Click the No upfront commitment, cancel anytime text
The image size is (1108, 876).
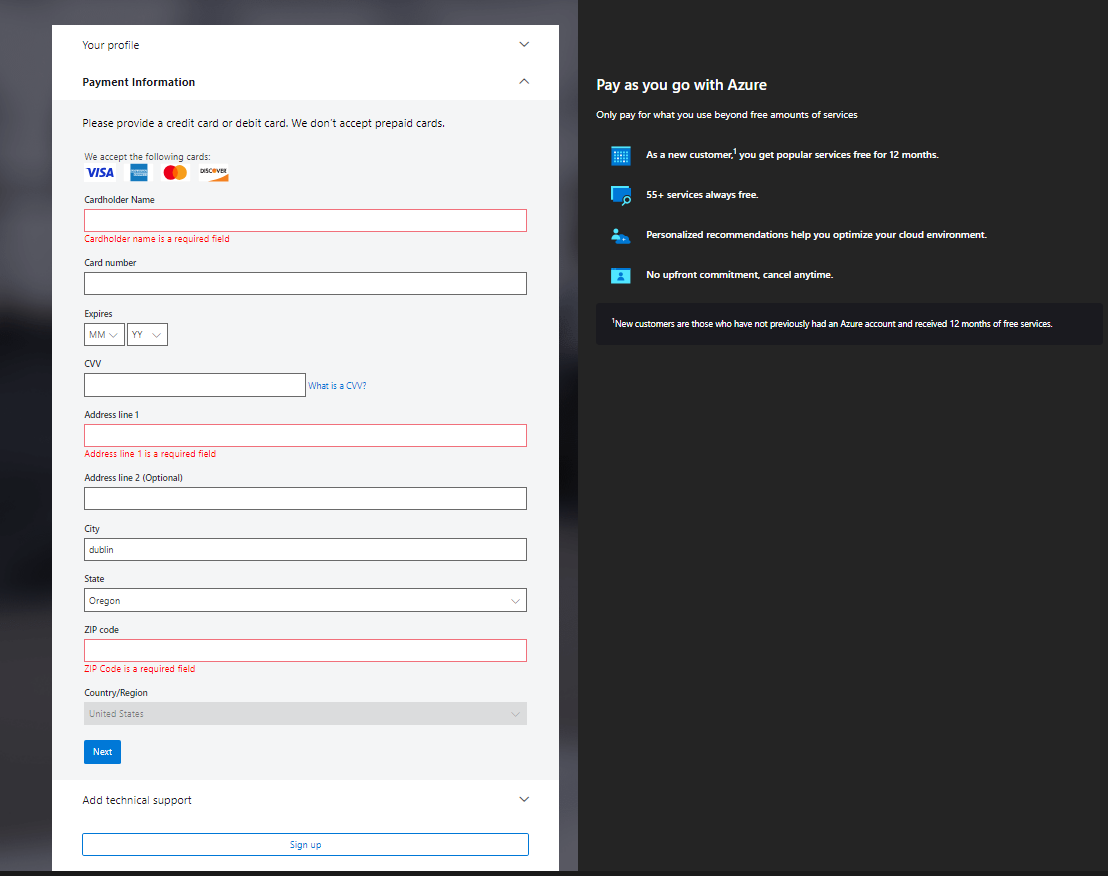(740, 275)
